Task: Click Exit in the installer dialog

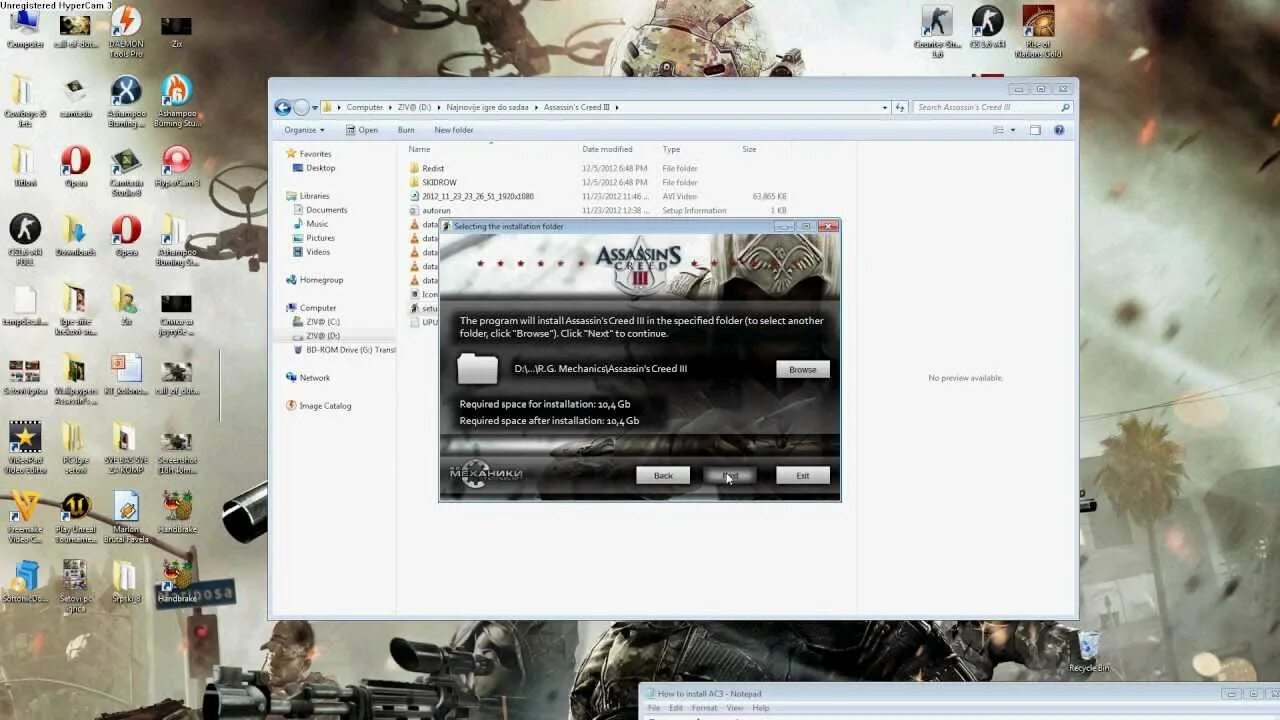Action: tap(803, 475)
